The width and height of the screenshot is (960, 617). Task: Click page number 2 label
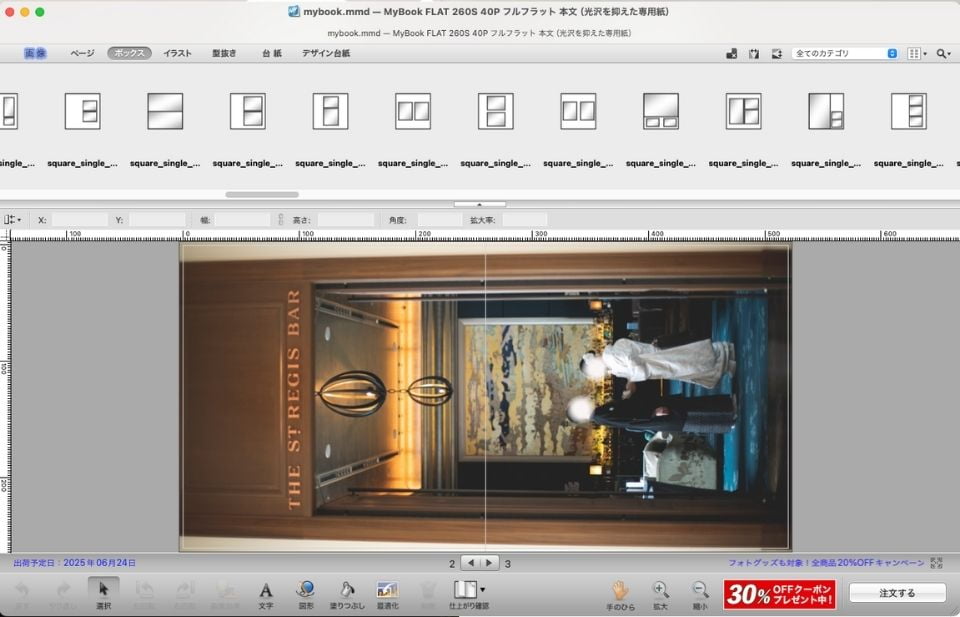452,563
